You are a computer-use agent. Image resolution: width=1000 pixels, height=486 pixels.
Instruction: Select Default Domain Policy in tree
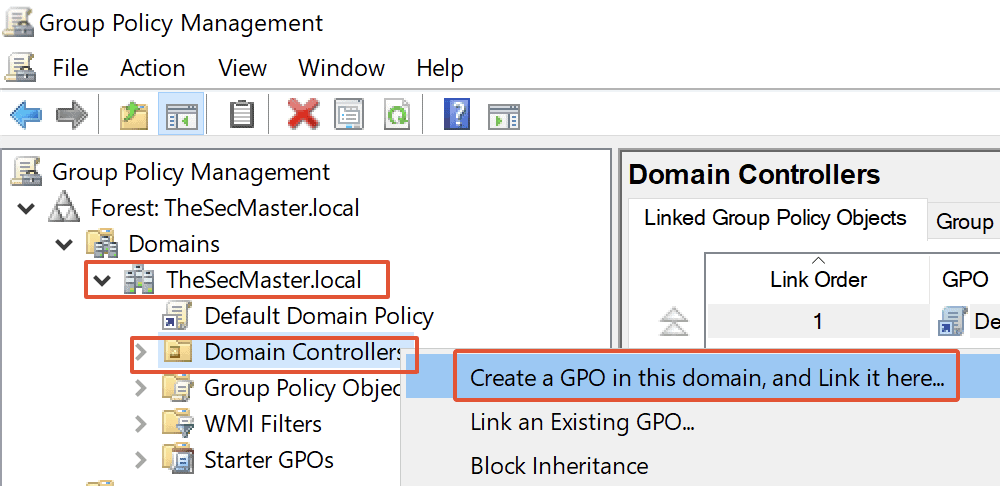point(319,316)
